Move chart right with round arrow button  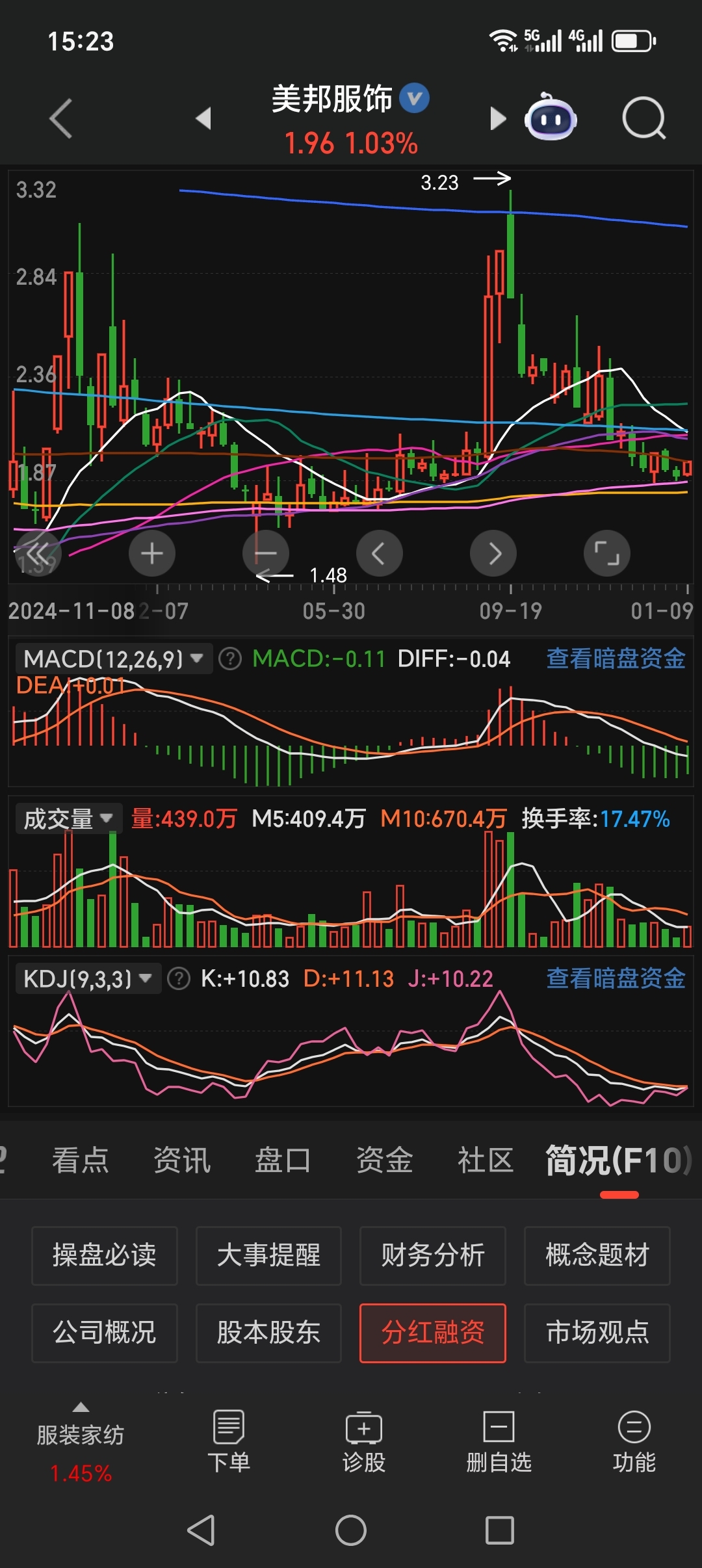[493, 553]
